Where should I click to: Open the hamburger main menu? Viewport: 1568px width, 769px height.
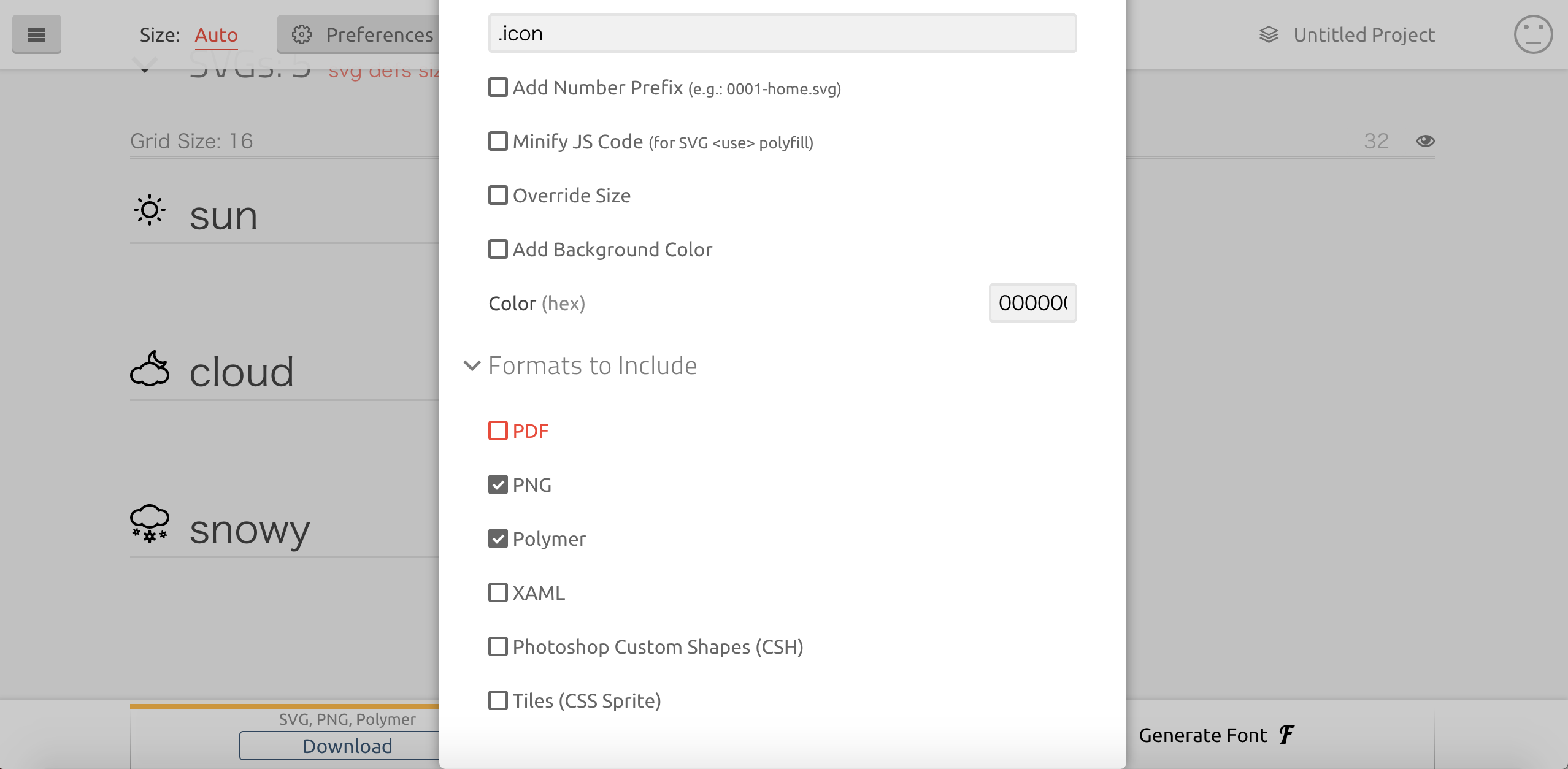37,34
